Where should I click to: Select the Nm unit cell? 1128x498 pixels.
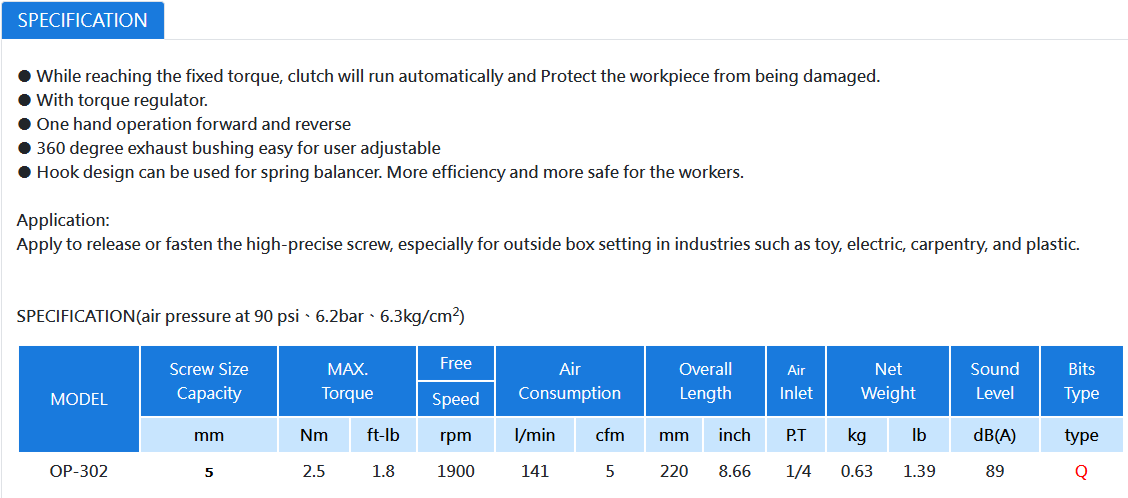click(x=314, y=435)
